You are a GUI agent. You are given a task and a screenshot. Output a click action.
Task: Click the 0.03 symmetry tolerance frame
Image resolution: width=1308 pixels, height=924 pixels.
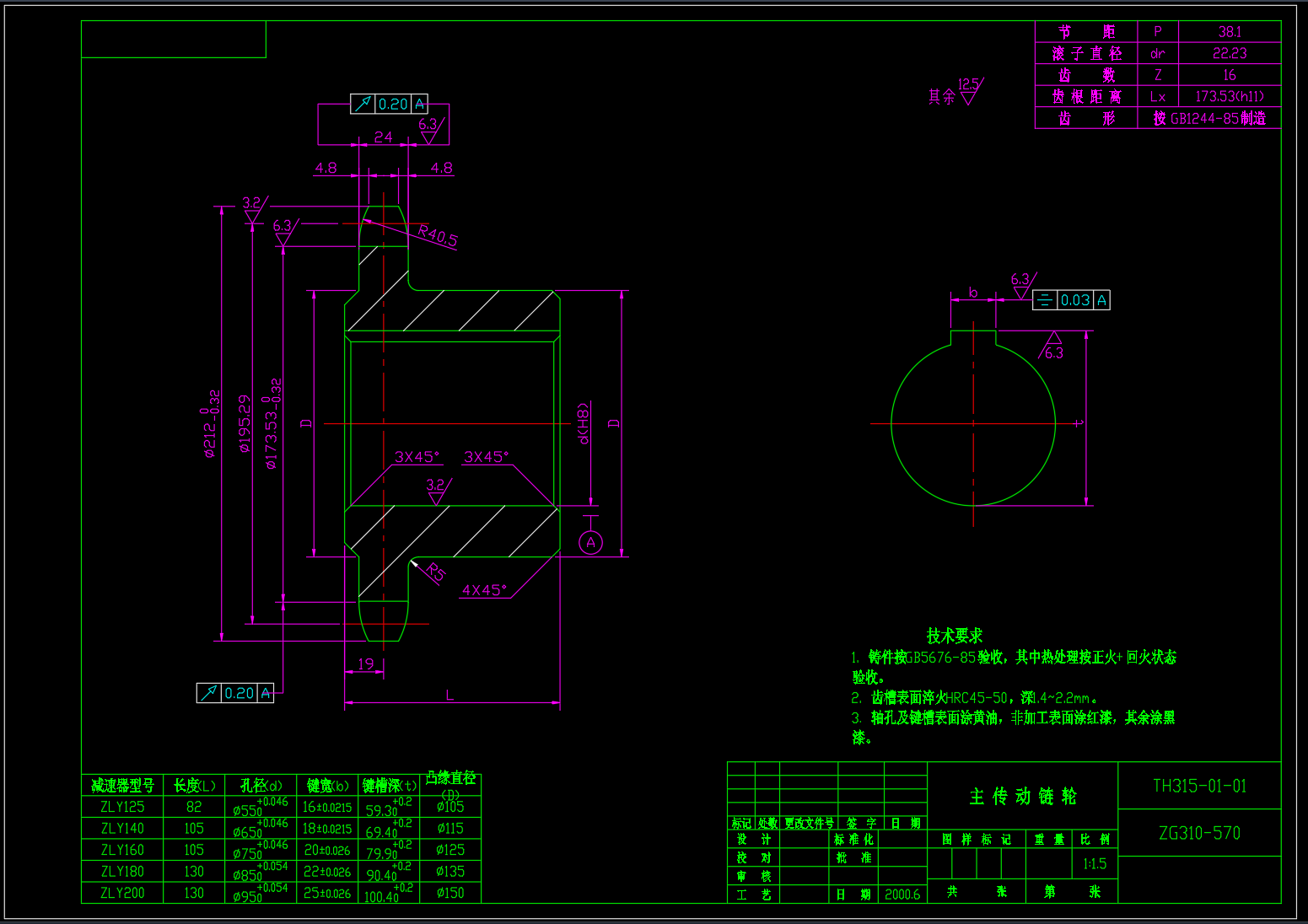point(1071,300)
